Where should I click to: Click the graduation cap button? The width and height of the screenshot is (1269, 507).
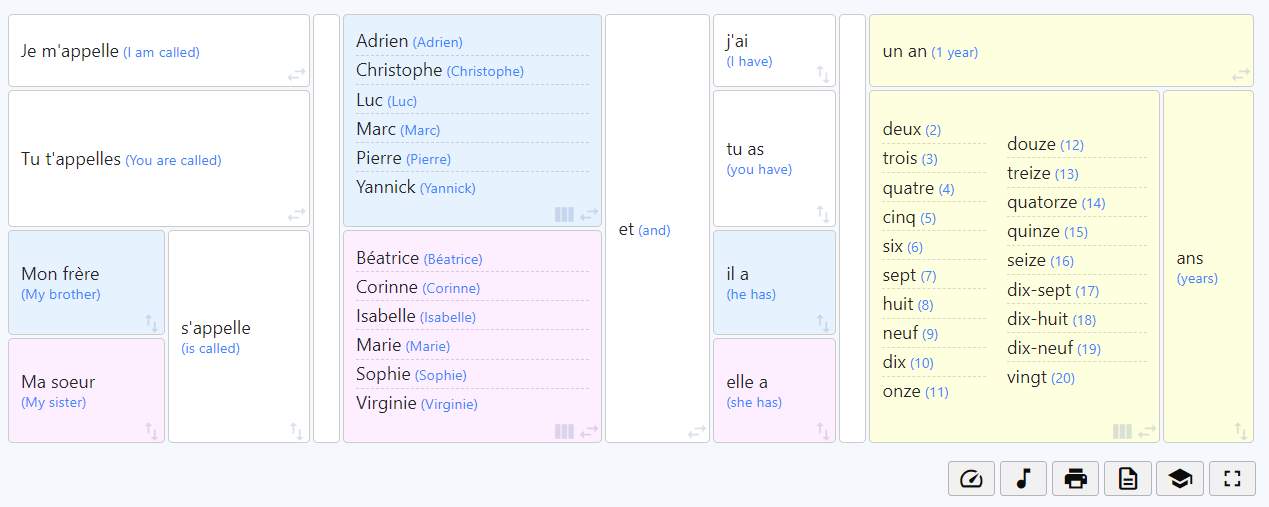(1179, 479)
